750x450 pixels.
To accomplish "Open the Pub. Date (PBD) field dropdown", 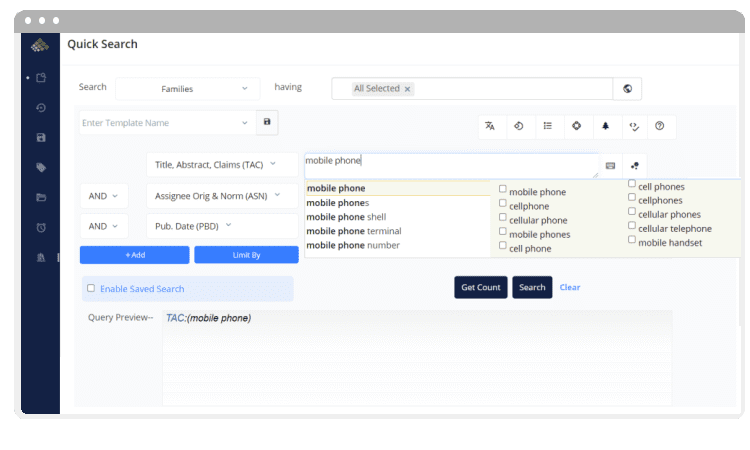I will click(222, 226).
